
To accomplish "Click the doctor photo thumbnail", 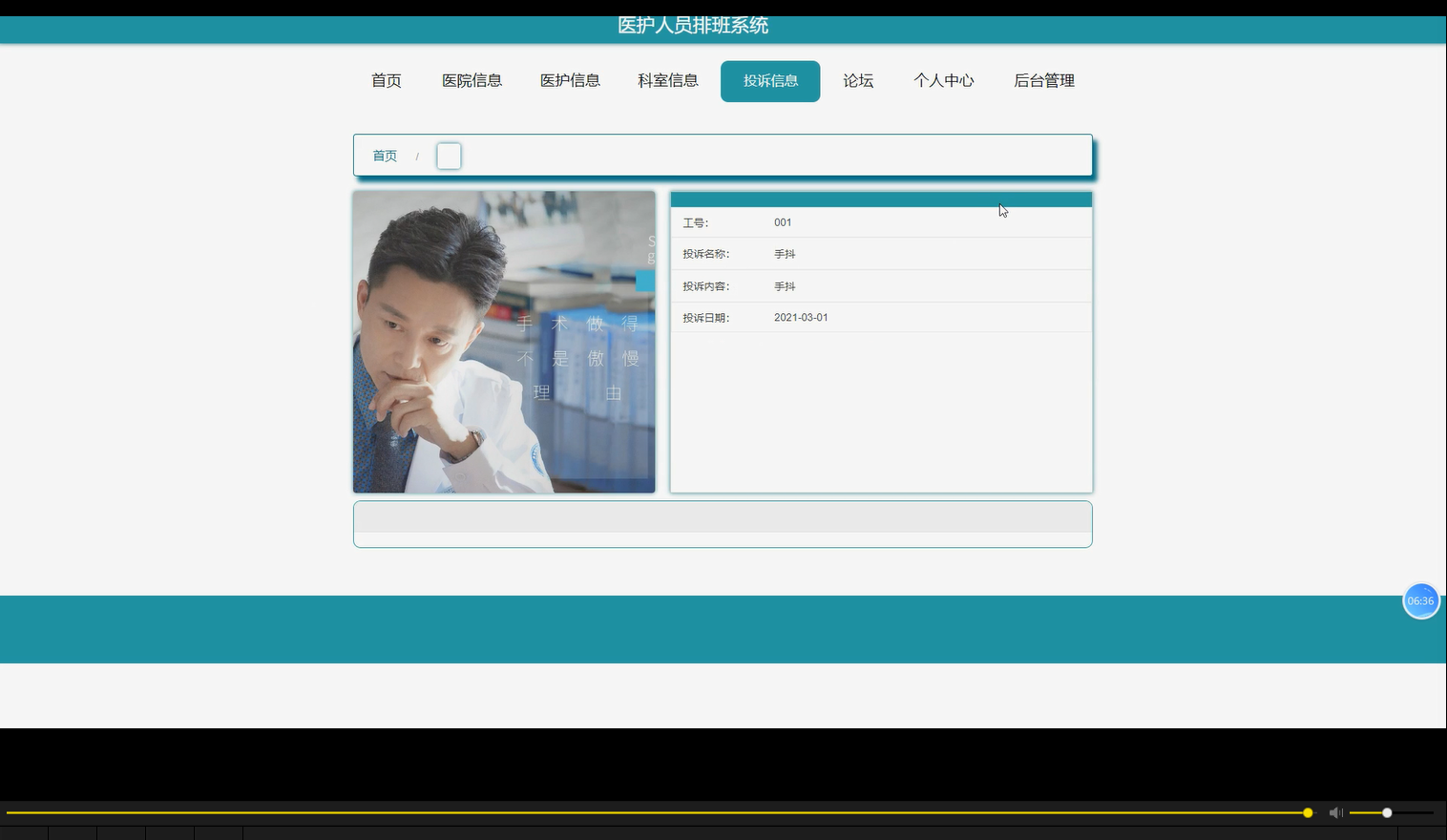I will click(504, 342).
